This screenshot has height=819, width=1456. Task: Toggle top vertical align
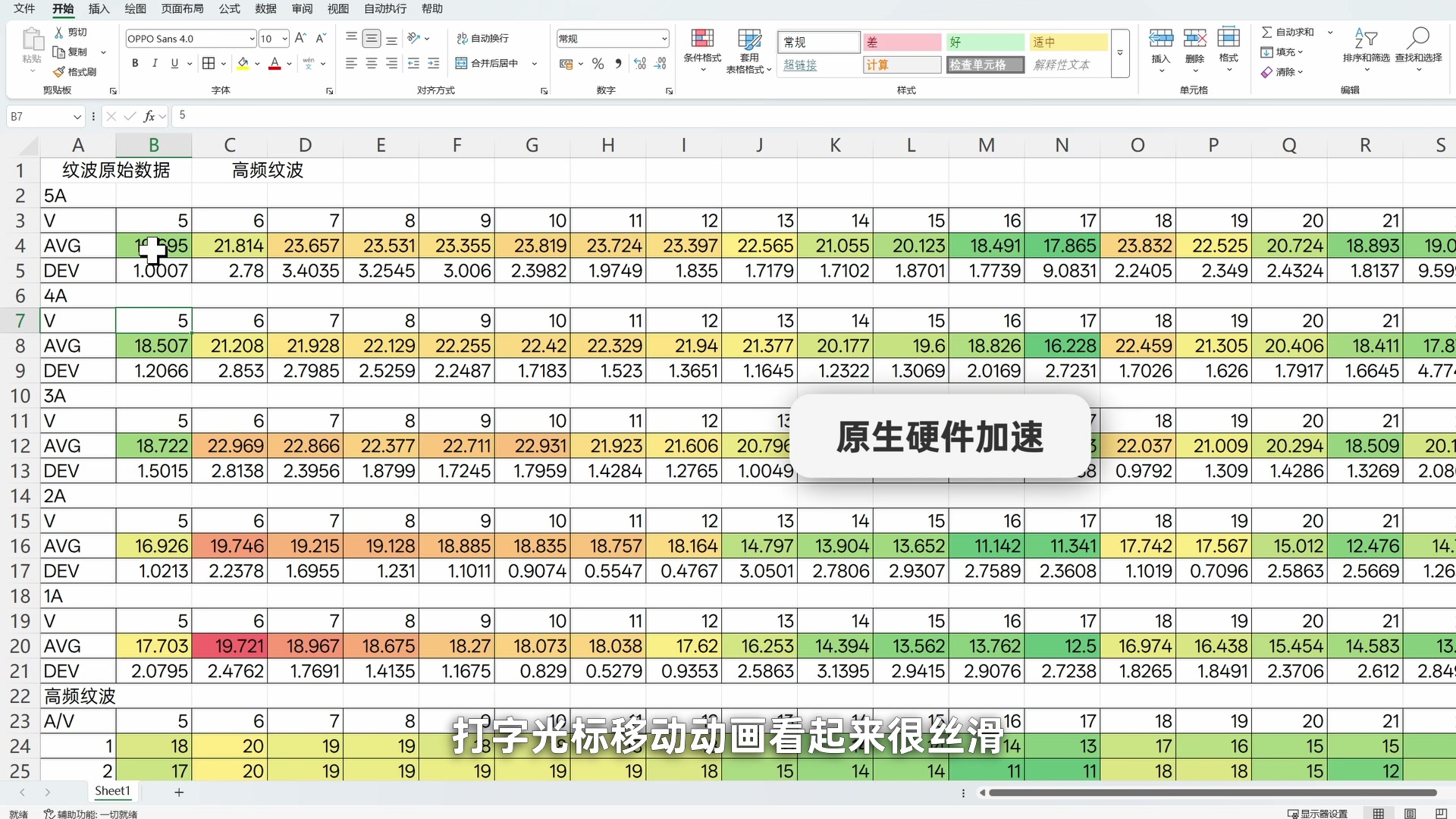[x=351, y=38]
